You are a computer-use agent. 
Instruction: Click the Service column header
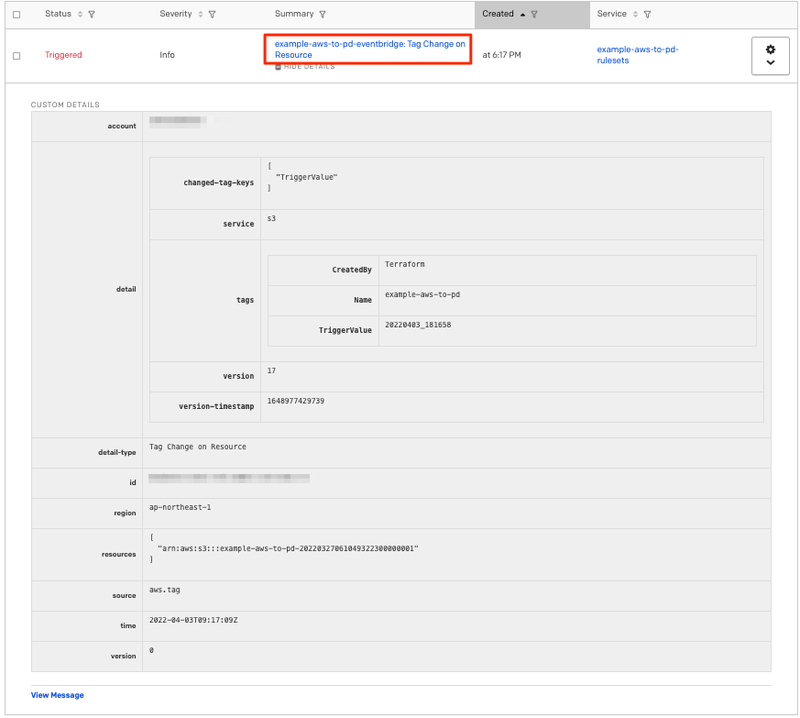click(611, 14)
